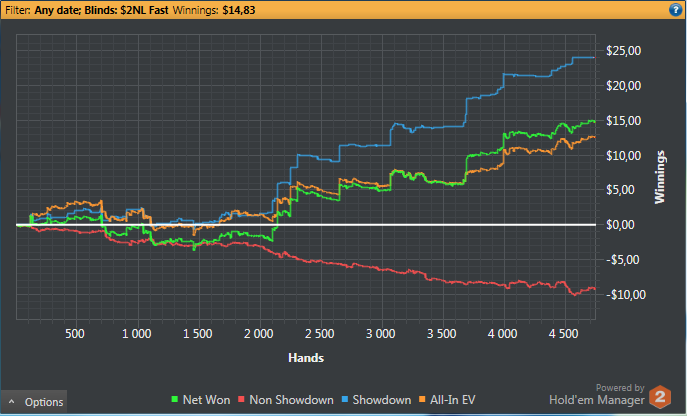Expand the Options panel
687x416 pixels.
34,402
